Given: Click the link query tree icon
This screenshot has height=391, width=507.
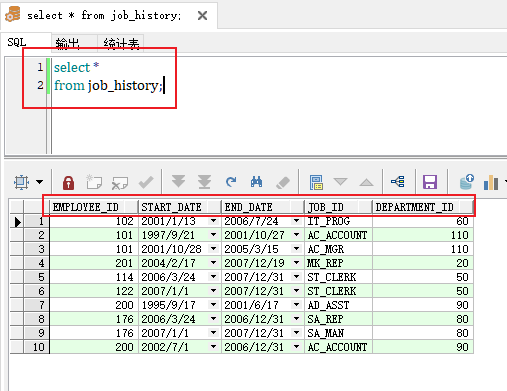Looking at the screenshot, I should tap(398, 182).
